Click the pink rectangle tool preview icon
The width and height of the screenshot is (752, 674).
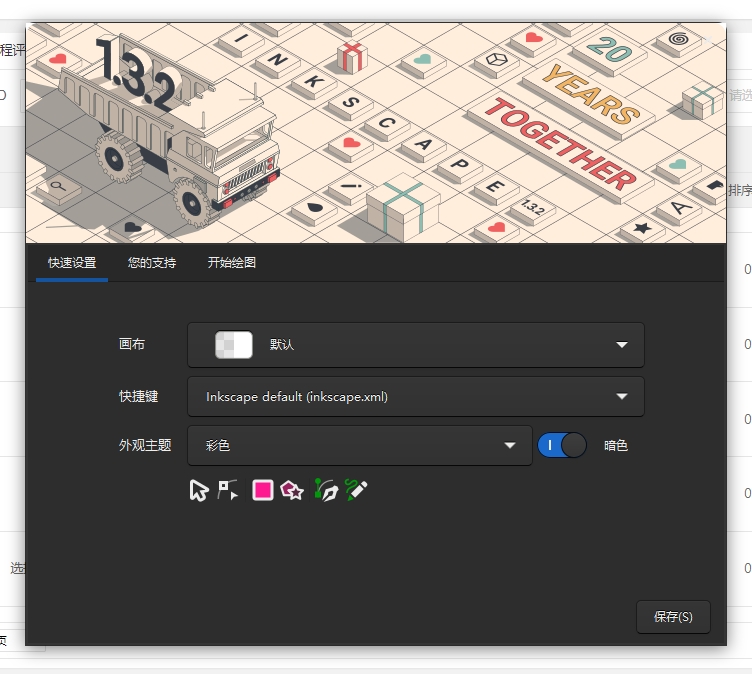(x=263, y=490)
